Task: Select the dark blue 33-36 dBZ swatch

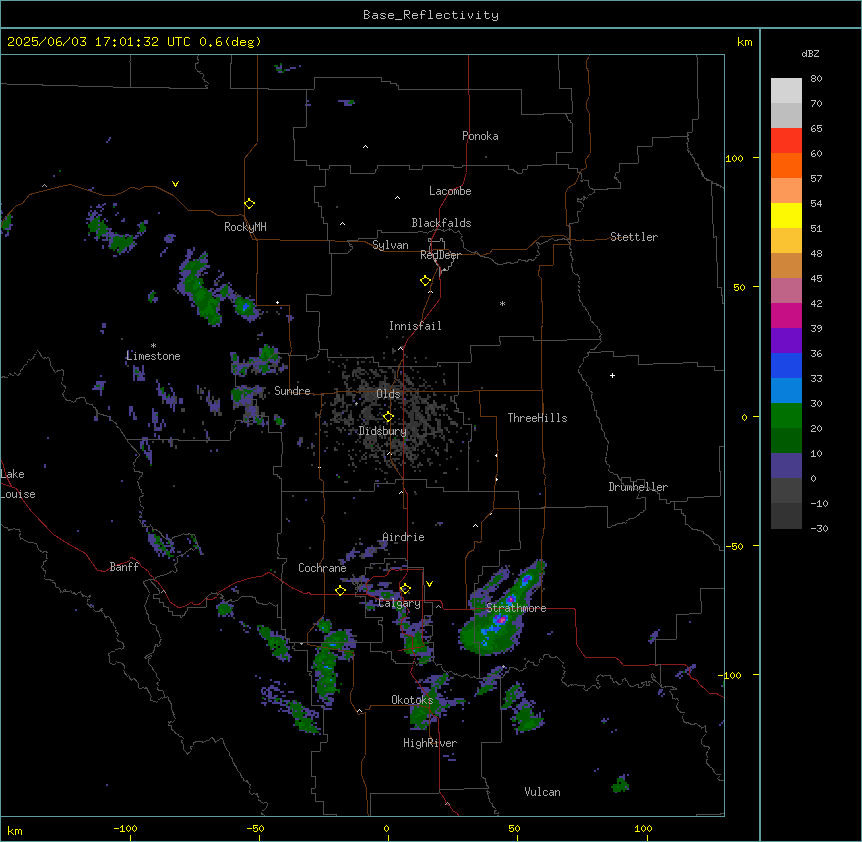Action: point(786,365)
